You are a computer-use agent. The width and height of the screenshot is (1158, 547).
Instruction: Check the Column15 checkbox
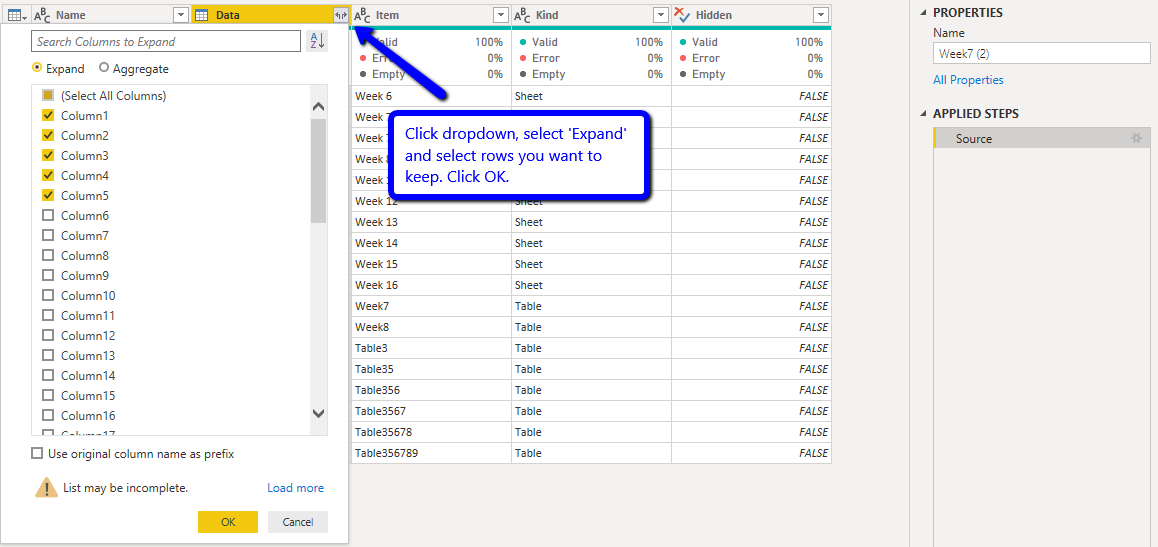point(48,394)
